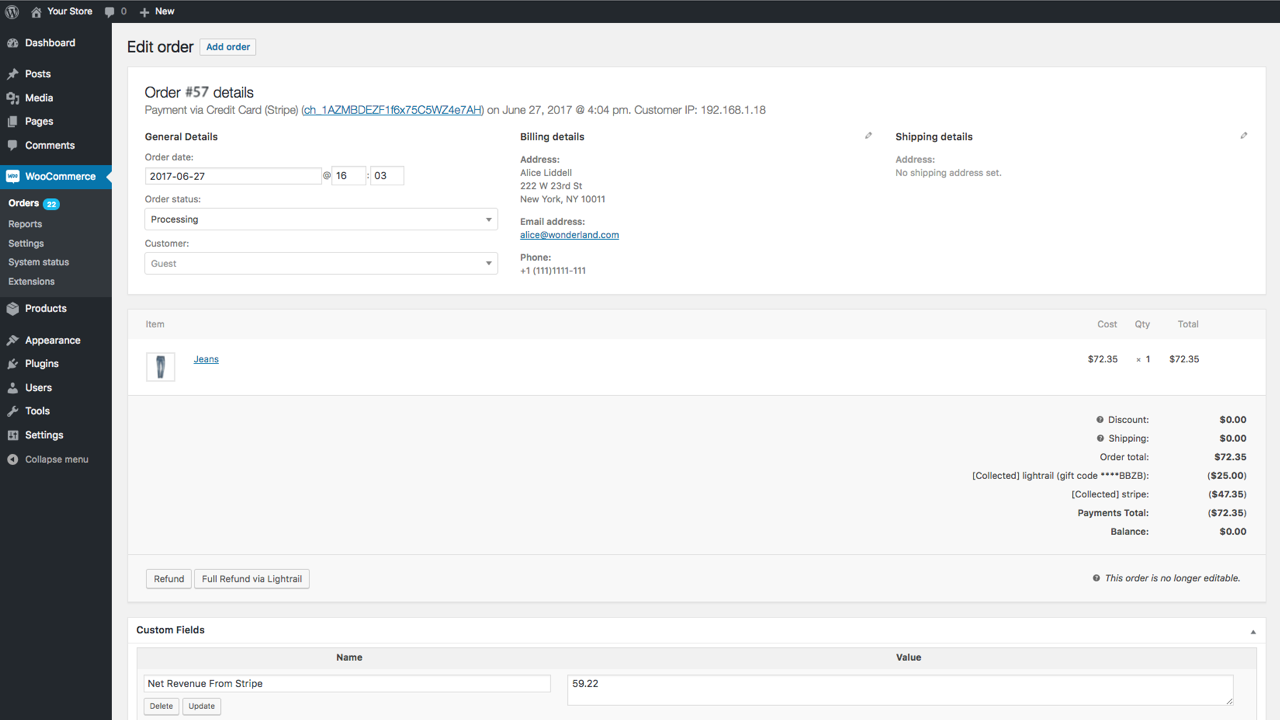Click alice@wonderland.com email link
This screenshot has width=1280, height=720.
click(x=569, y=235)
